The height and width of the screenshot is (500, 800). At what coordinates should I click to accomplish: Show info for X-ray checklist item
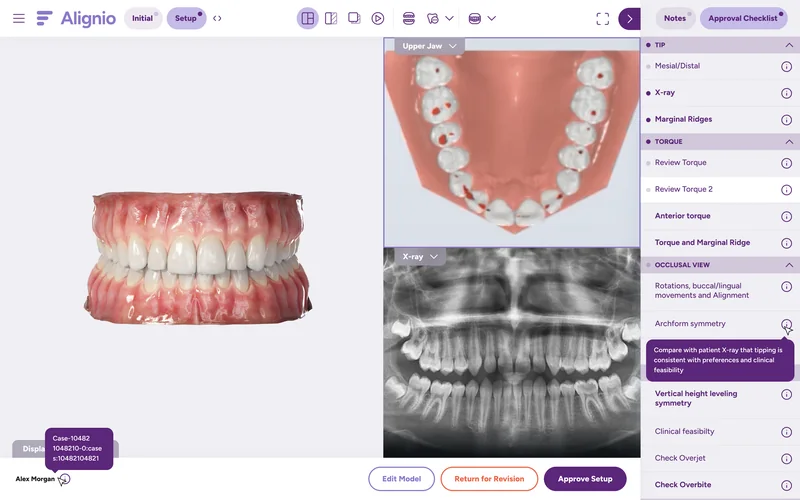(x=786, y=93)
